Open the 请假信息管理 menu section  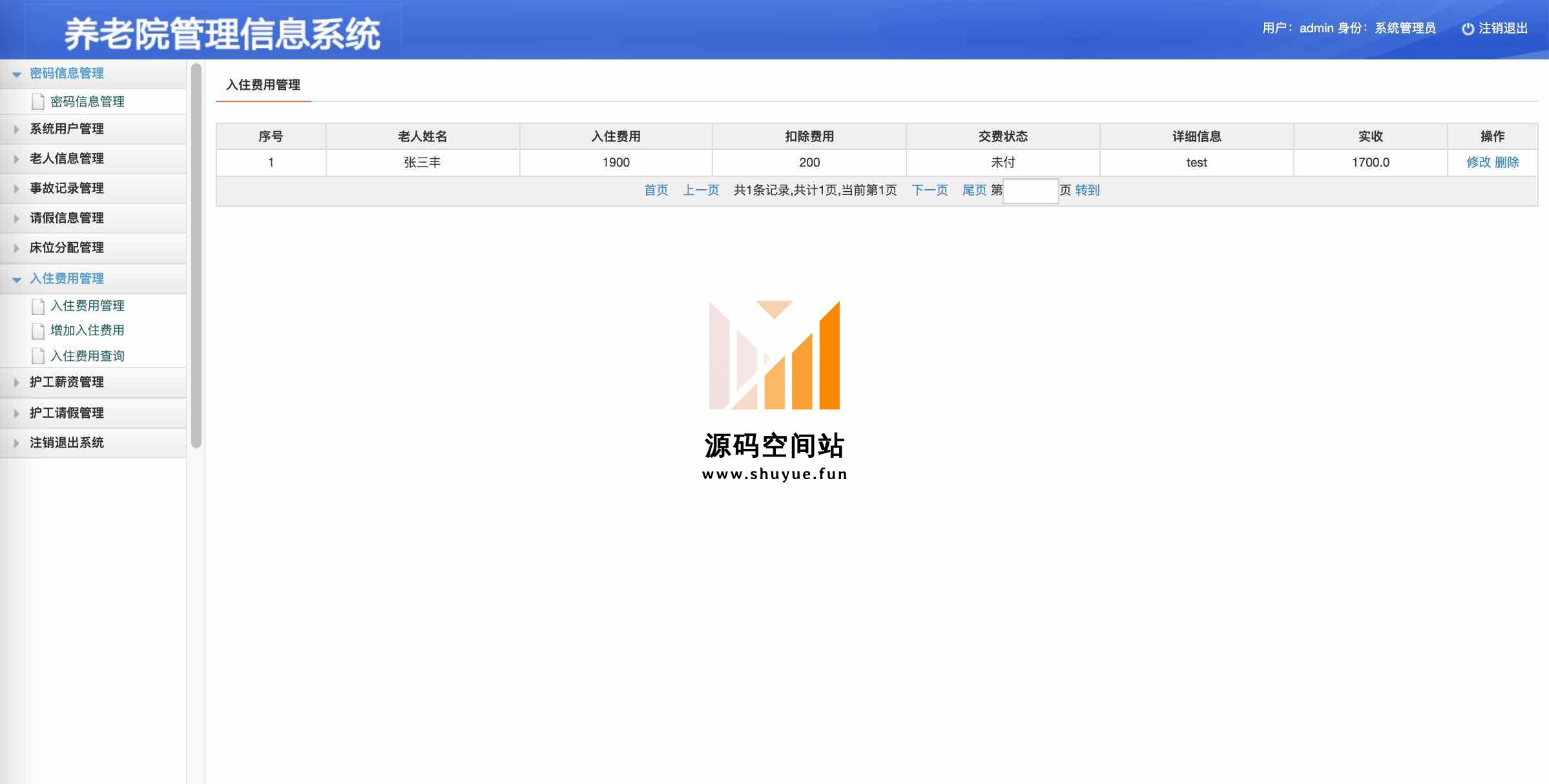coord(93,218)
